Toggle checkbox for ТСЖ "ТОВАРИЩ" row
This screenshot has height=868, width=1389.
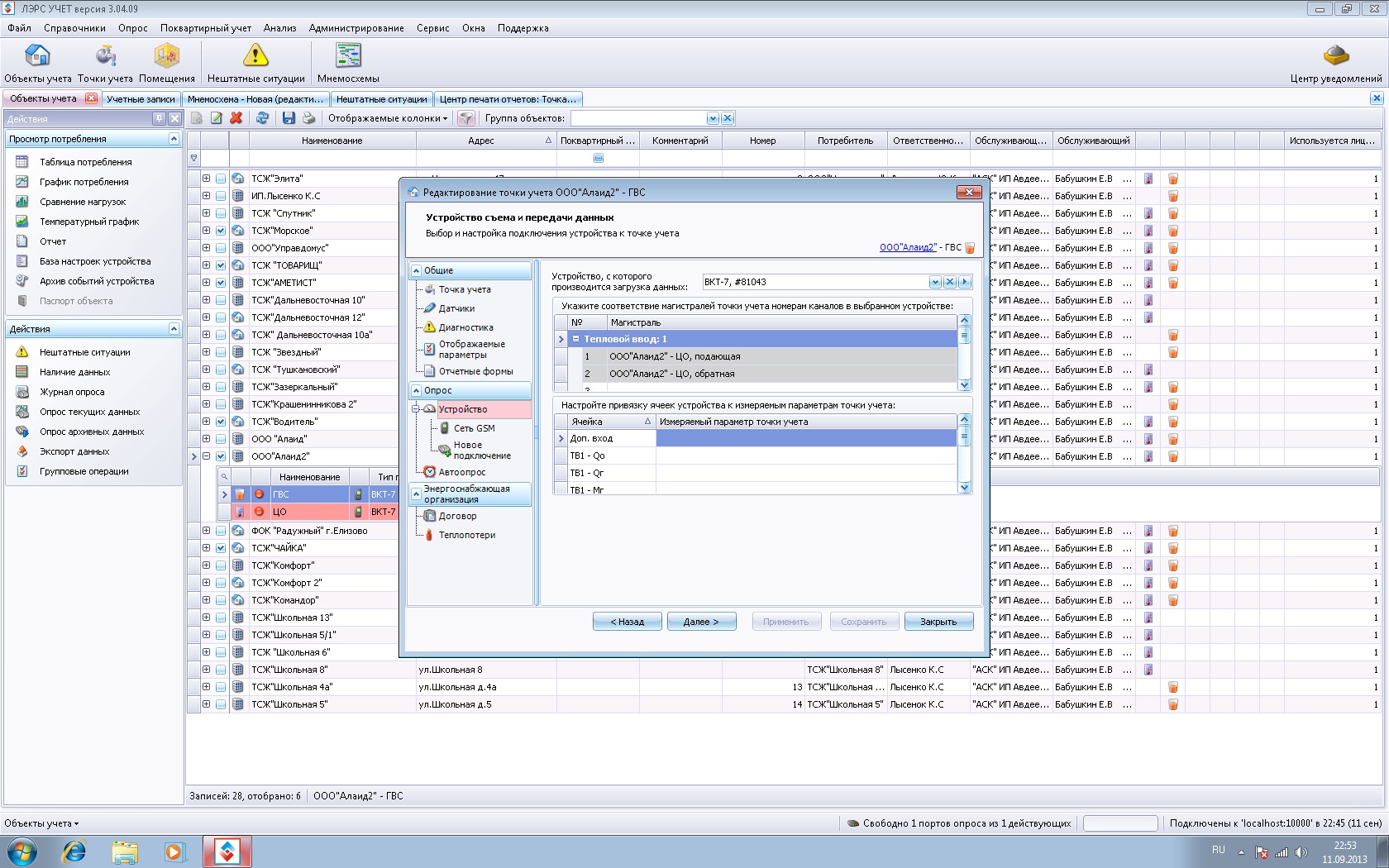(221, 265)
